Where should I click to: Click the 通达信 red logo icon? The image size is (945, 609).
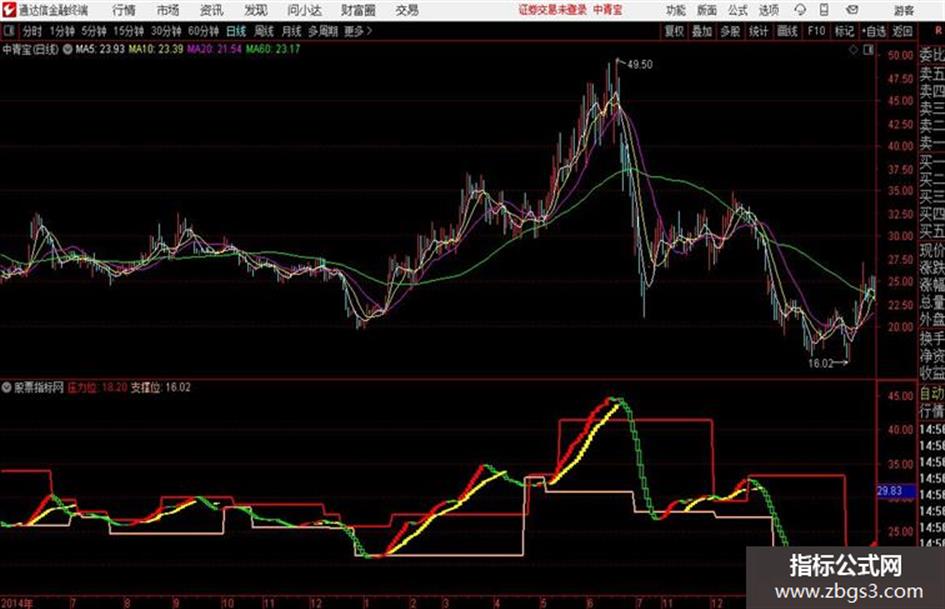pos(9,10)
